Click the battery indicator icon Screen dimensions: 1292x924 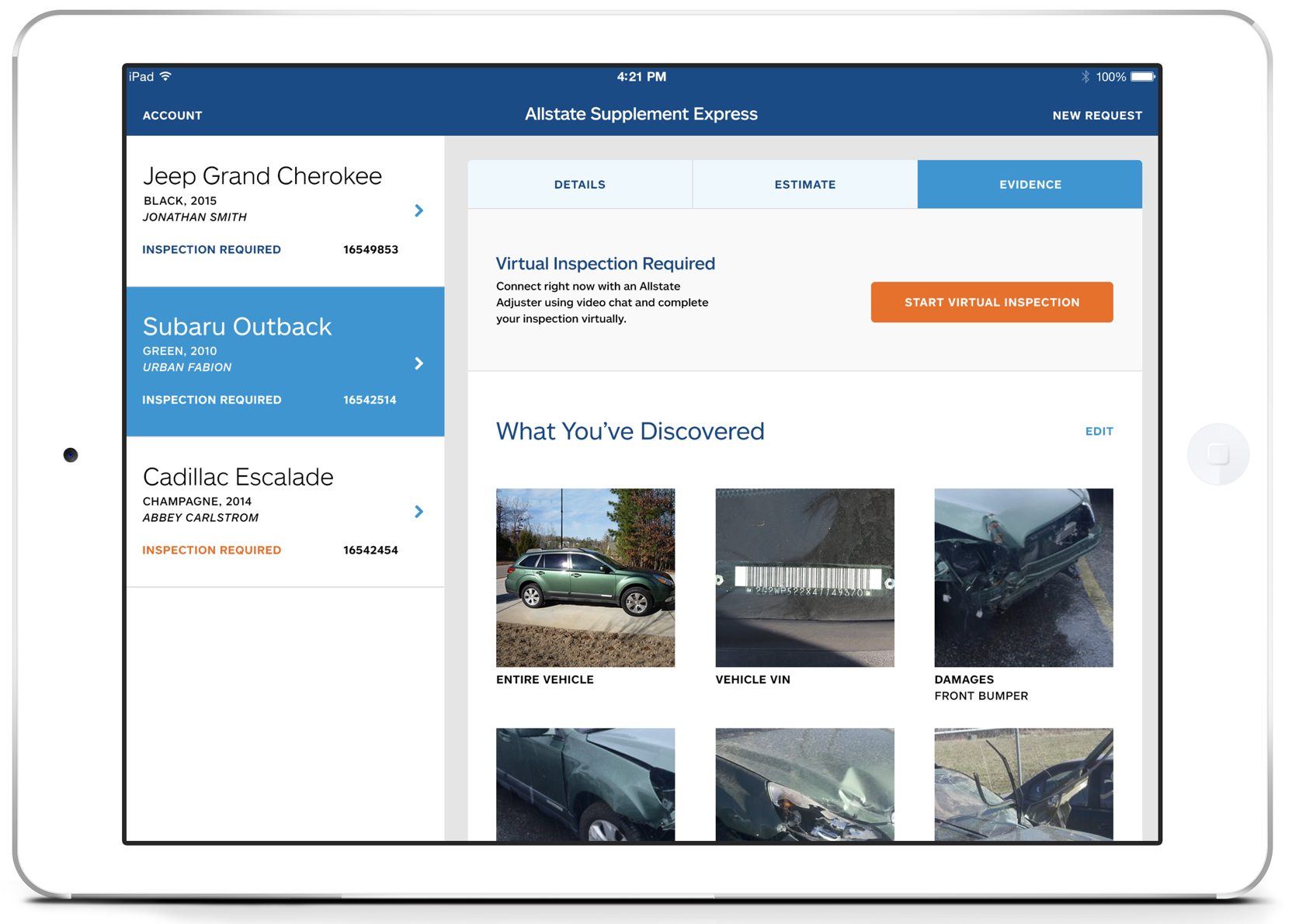[x=1143, y=76]
